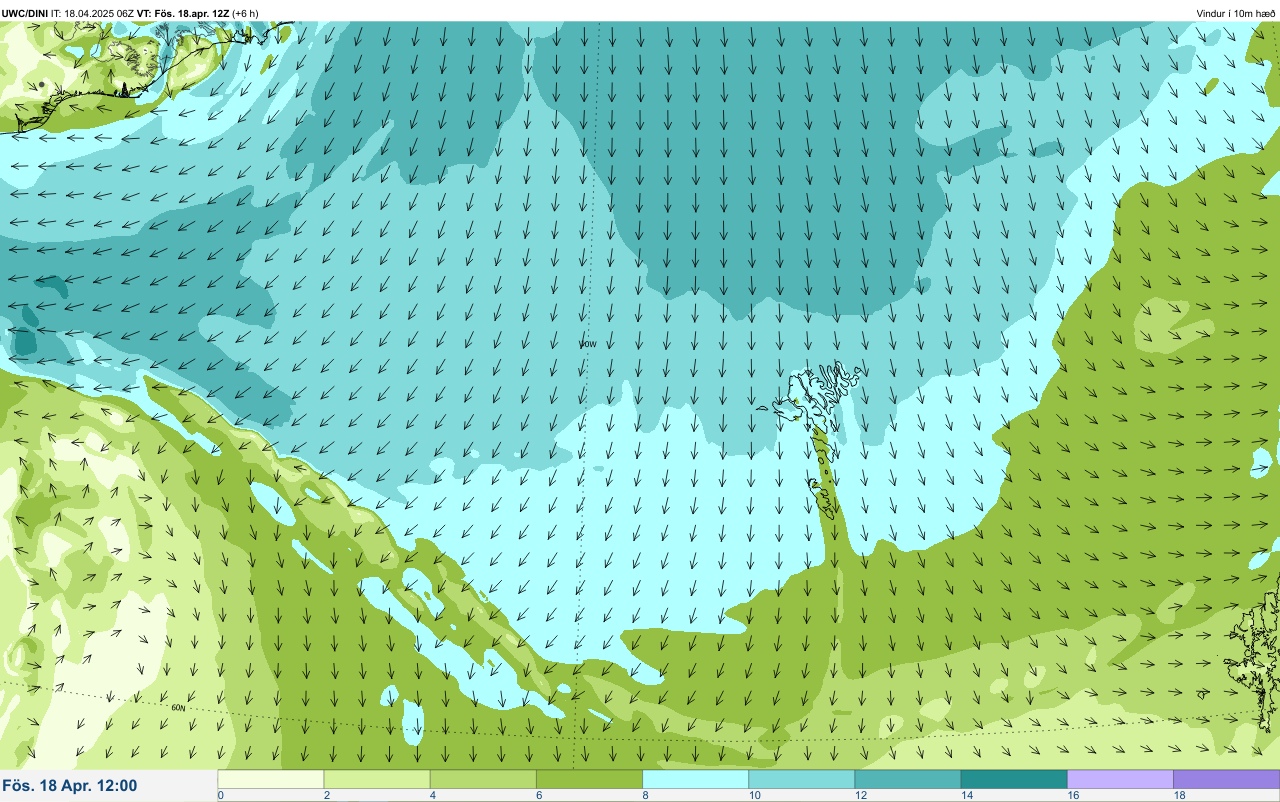
Task: Click the 14–16 m/s dark teal legend swatch
Action: [1013, 779]
